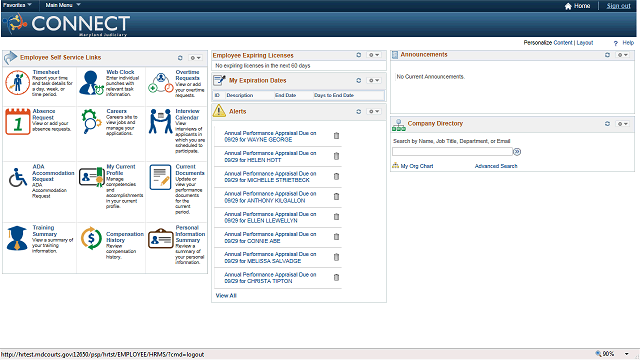The height and width of the screenshot is (360, 640).
Task: Open the Careers title link
Action: (x=117, y=111)
